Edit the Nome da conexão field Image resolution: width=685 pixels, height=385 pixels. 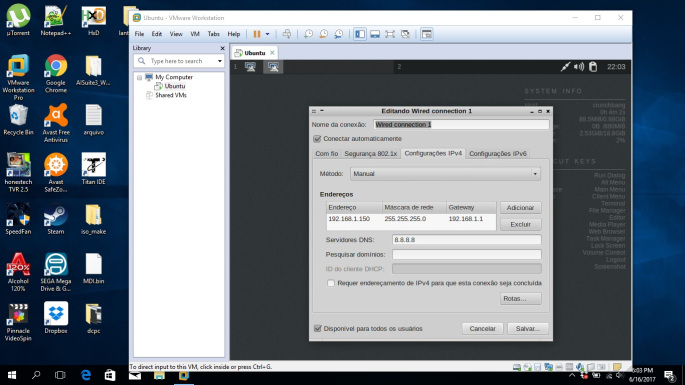[461, 125]
